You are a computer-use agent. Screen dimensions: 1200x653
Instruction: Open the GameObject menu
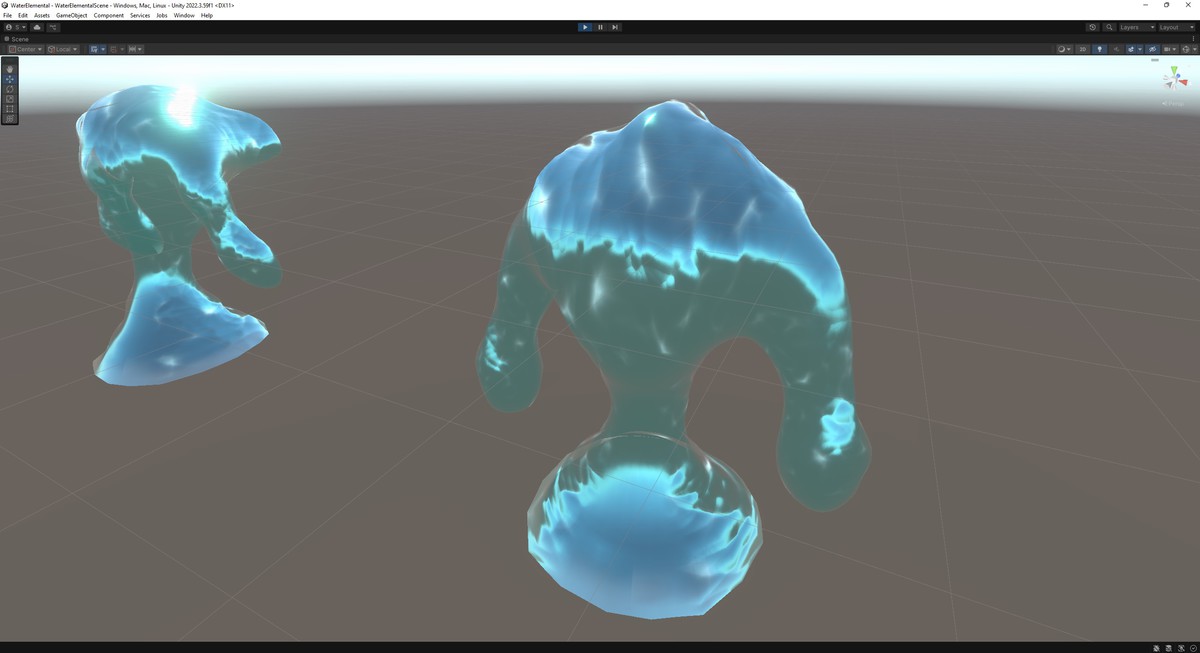click(72, 16)
